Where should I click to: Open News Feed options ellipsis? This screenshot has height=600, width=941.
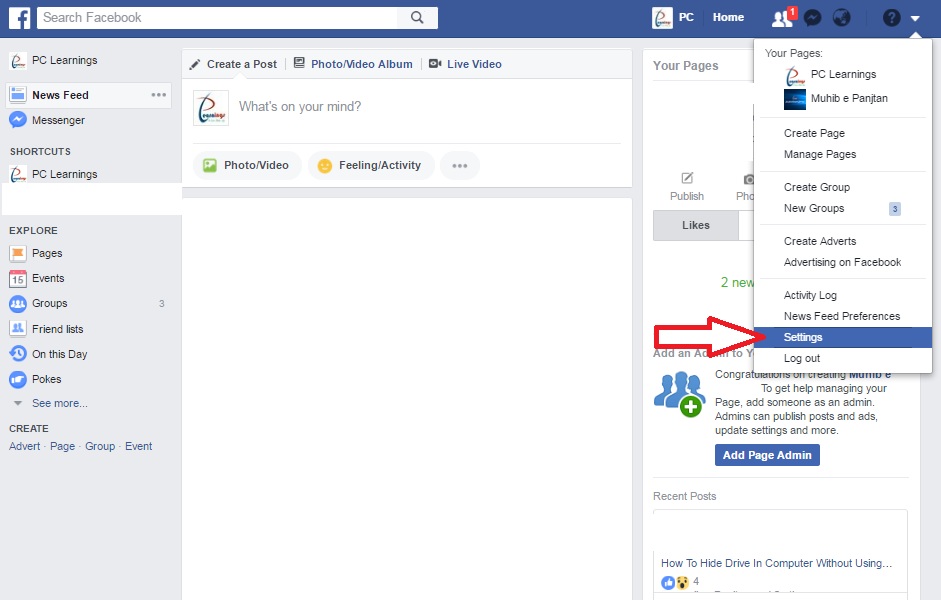(x=158, y=95)
